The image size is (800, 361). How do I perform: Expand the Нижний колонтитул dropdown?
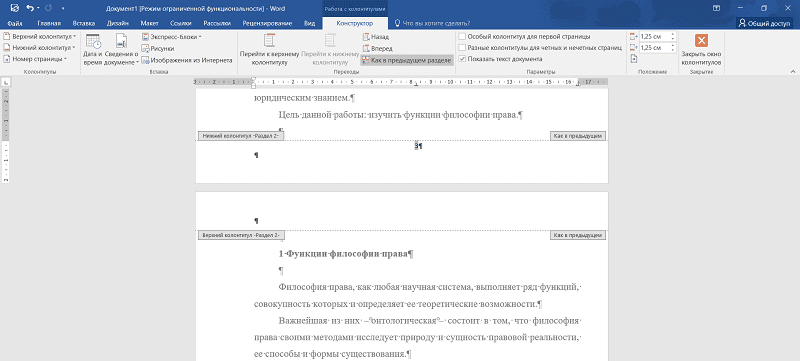click(39, 47)
